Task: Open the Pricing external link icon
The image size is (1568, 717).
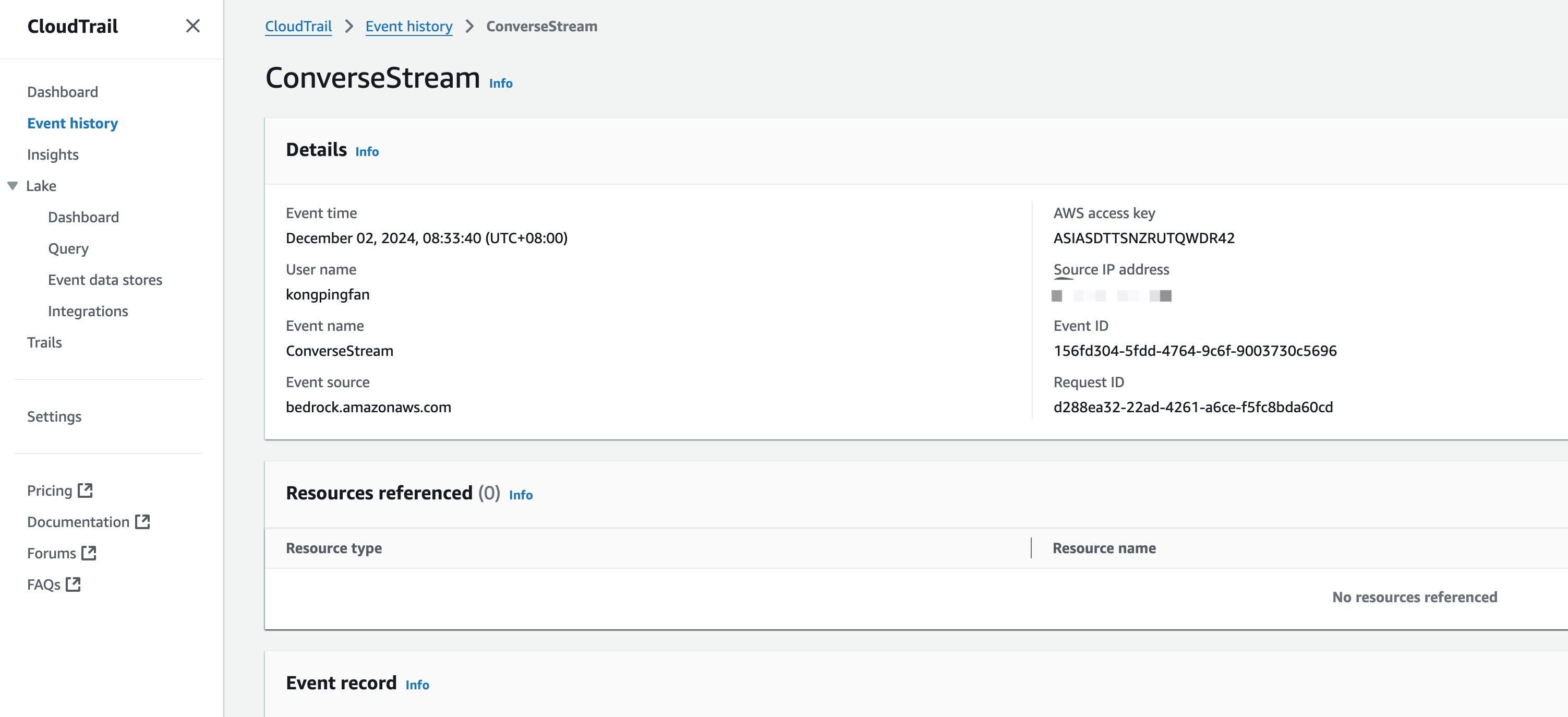Action: pos(85,490)
